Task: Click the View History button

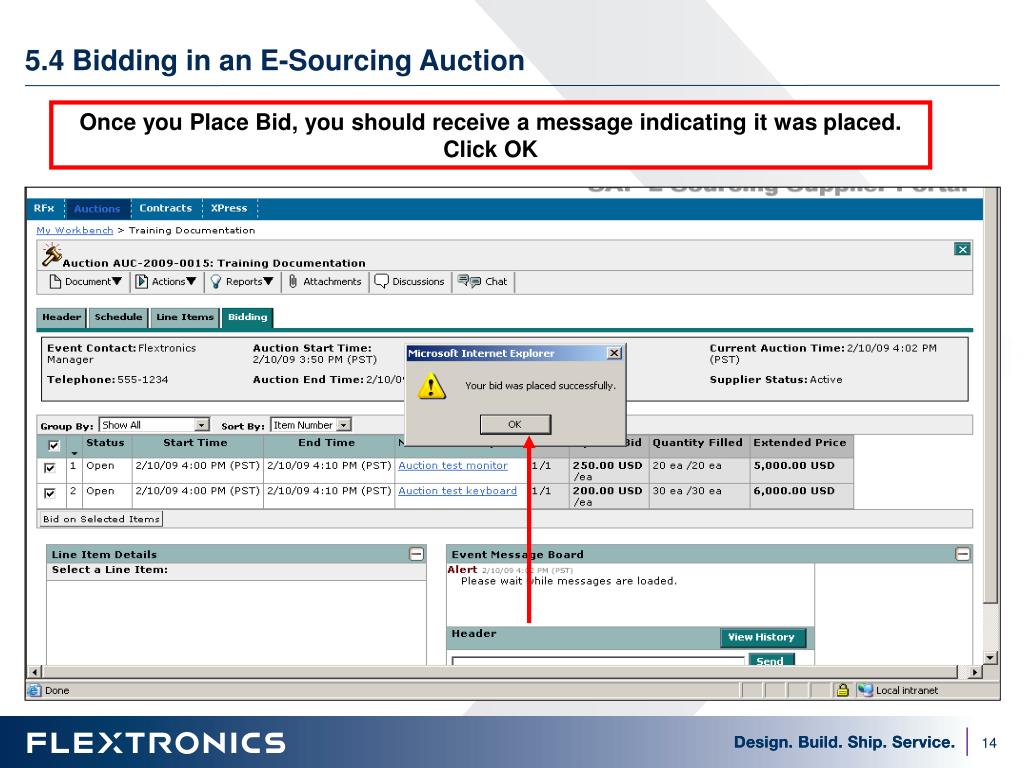Action: tap(762, 637)
